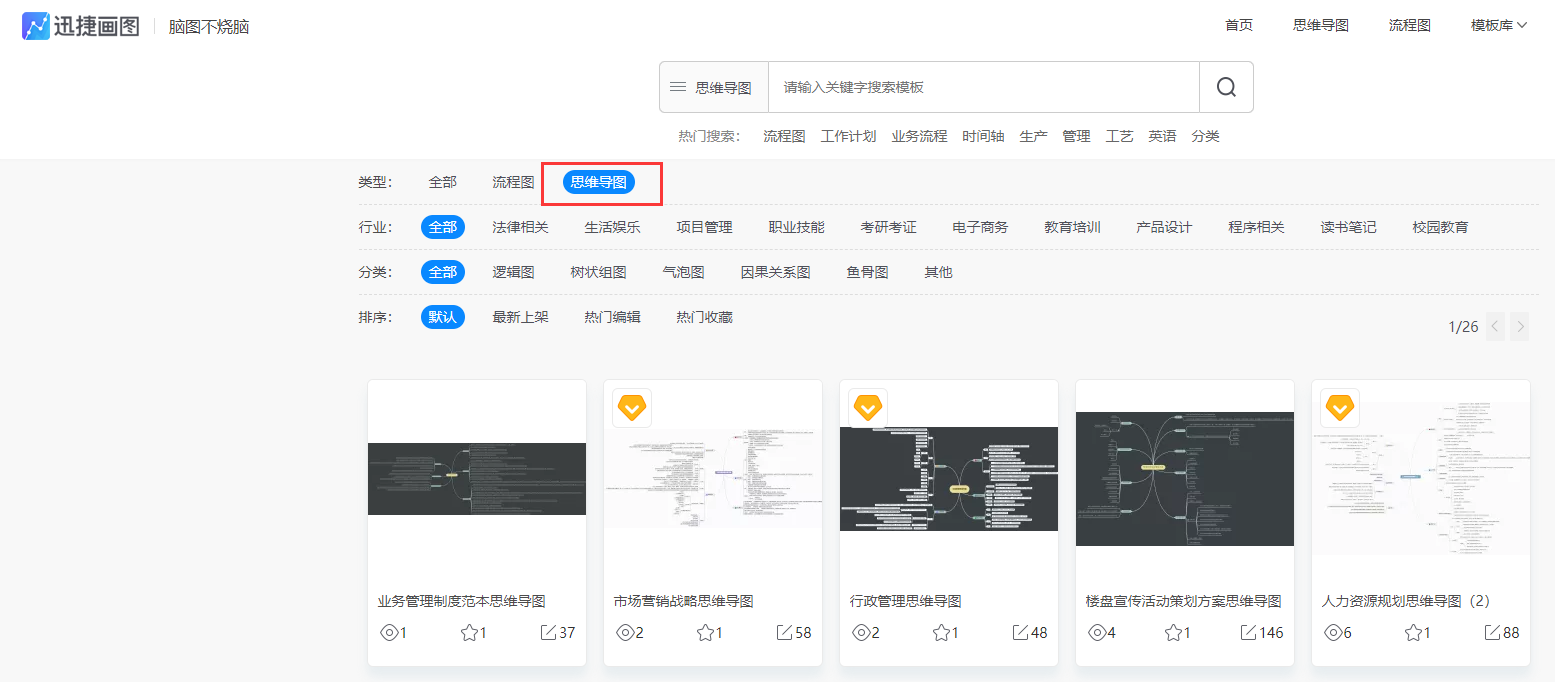Filter category by 气泡图
1555x682 pixels.
click(683, 272)
